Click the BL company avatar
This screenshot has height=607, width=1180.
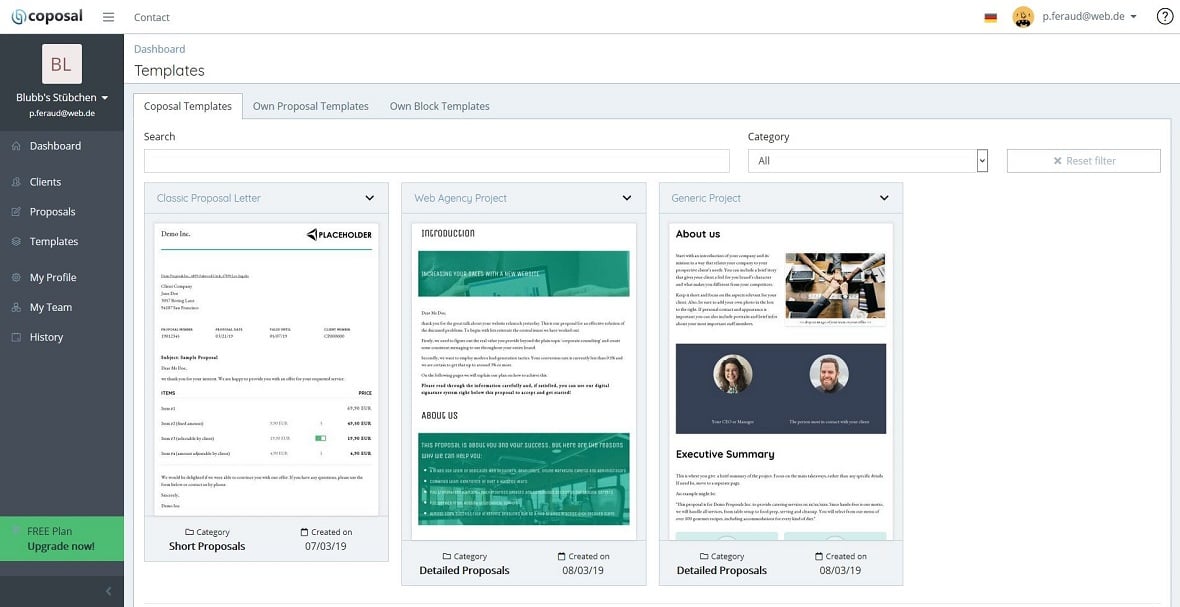click(62, 64)
